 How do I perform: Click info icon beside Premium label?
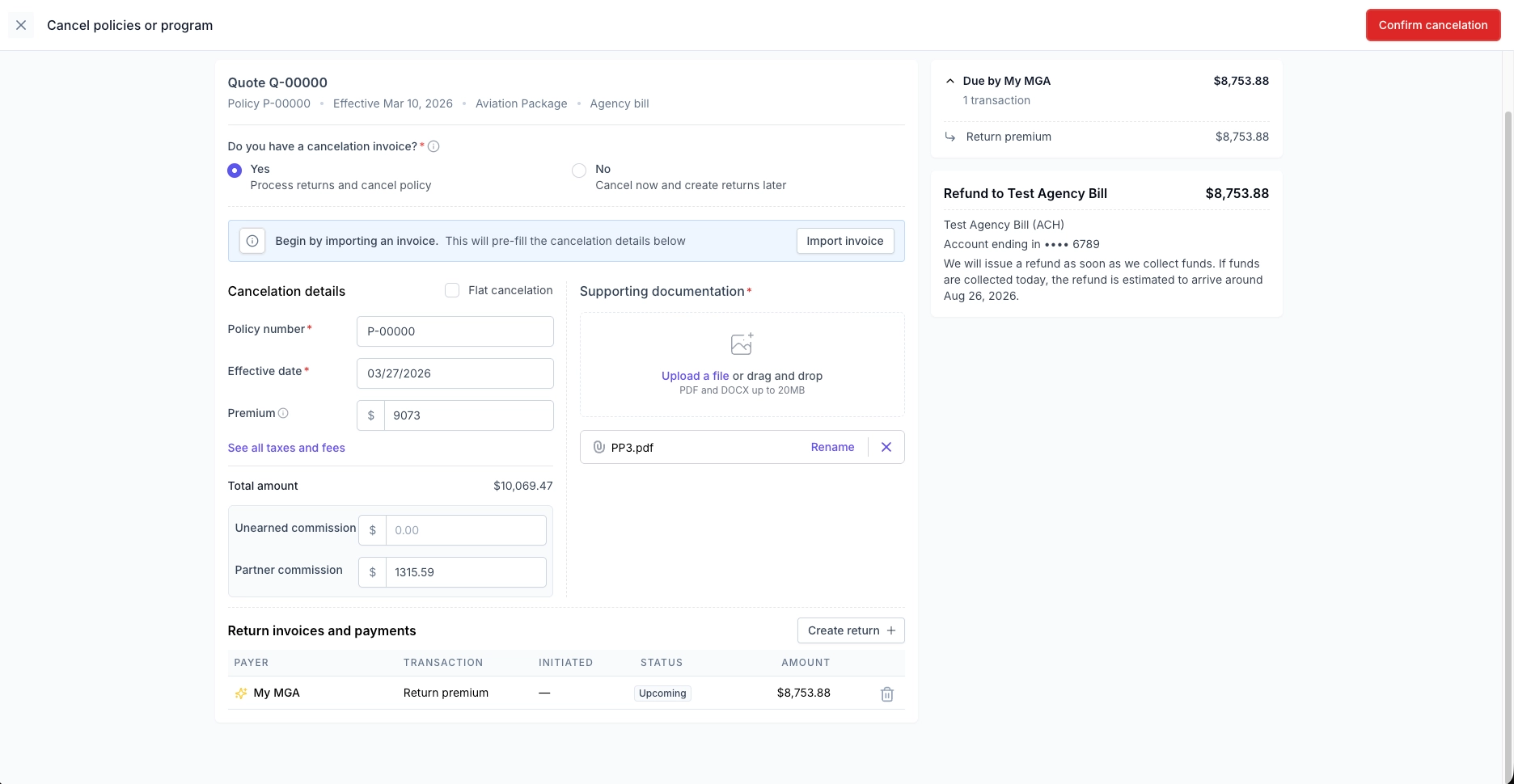click(283, 413)
